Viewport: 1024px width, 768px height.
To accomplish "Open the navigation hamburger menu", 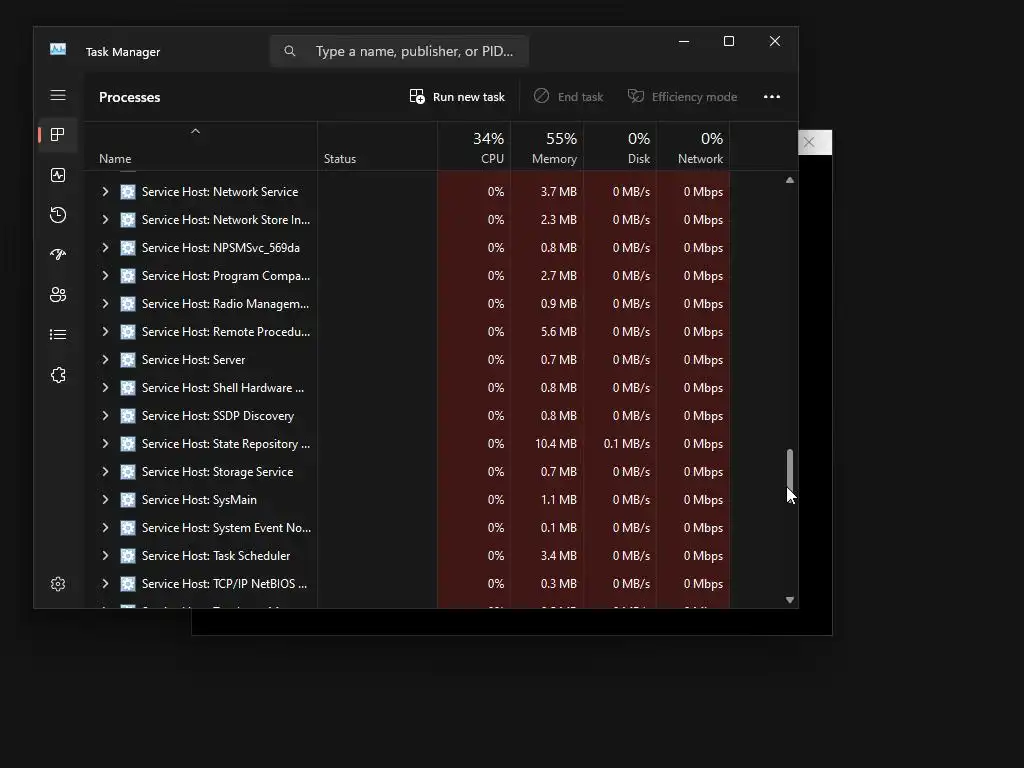I will (x=58, y=95).
